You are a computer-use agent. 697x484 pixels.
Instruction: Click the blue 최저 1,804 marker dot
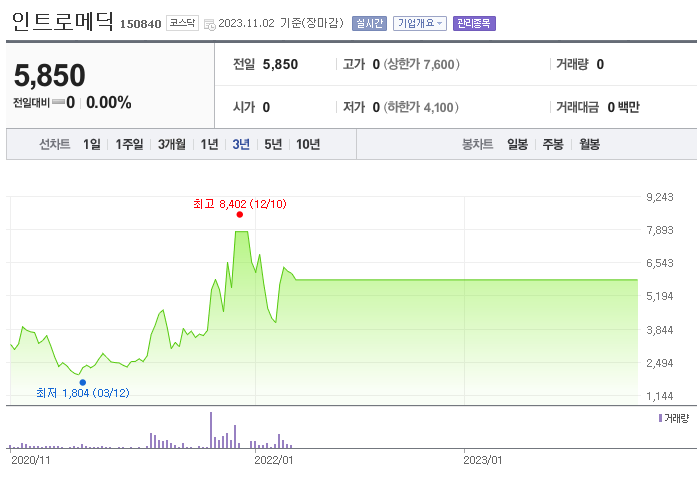83,382
